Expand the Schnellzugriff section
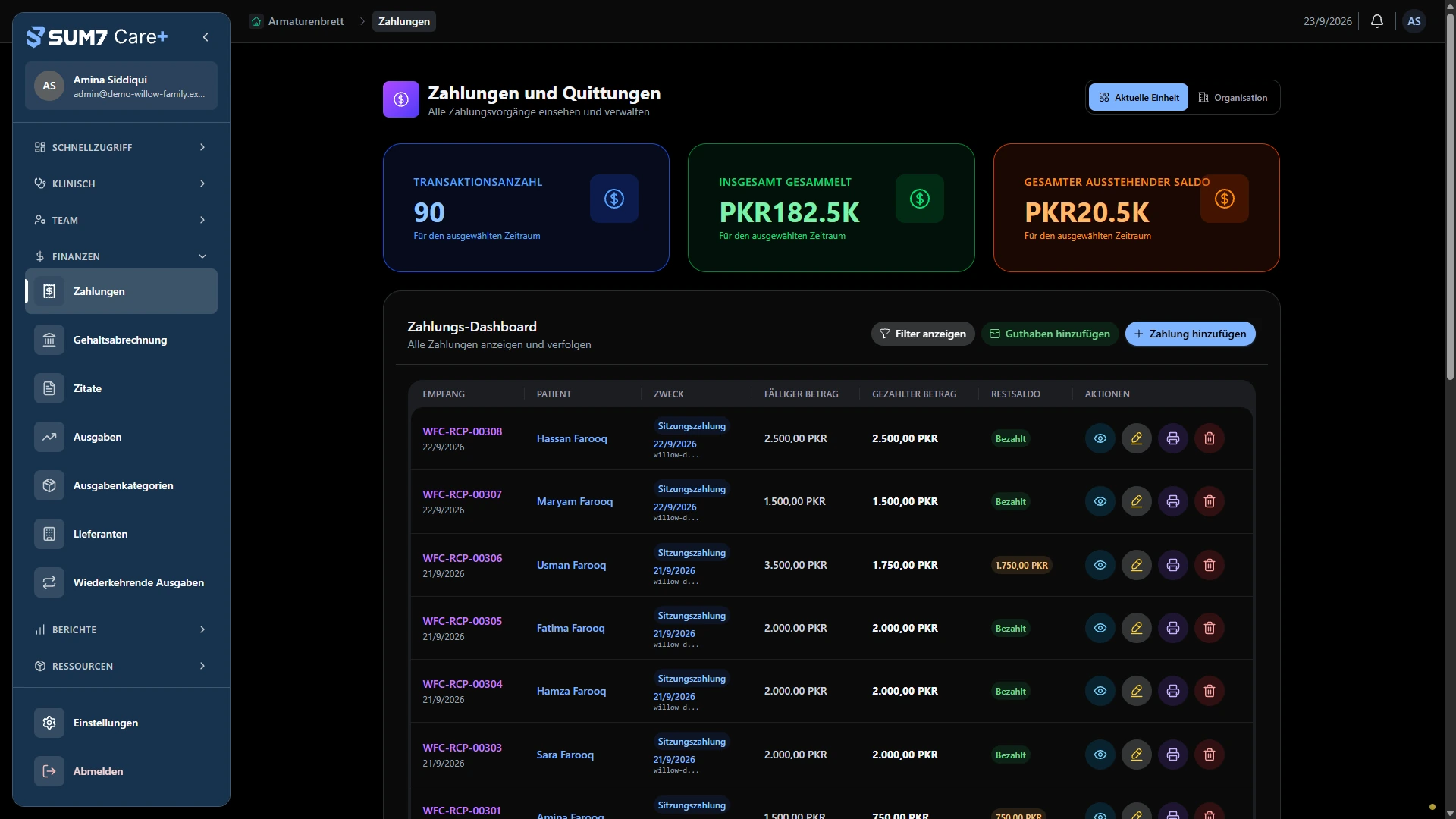The width and height of the screenshot is (1456, 819). pos(121,147)
